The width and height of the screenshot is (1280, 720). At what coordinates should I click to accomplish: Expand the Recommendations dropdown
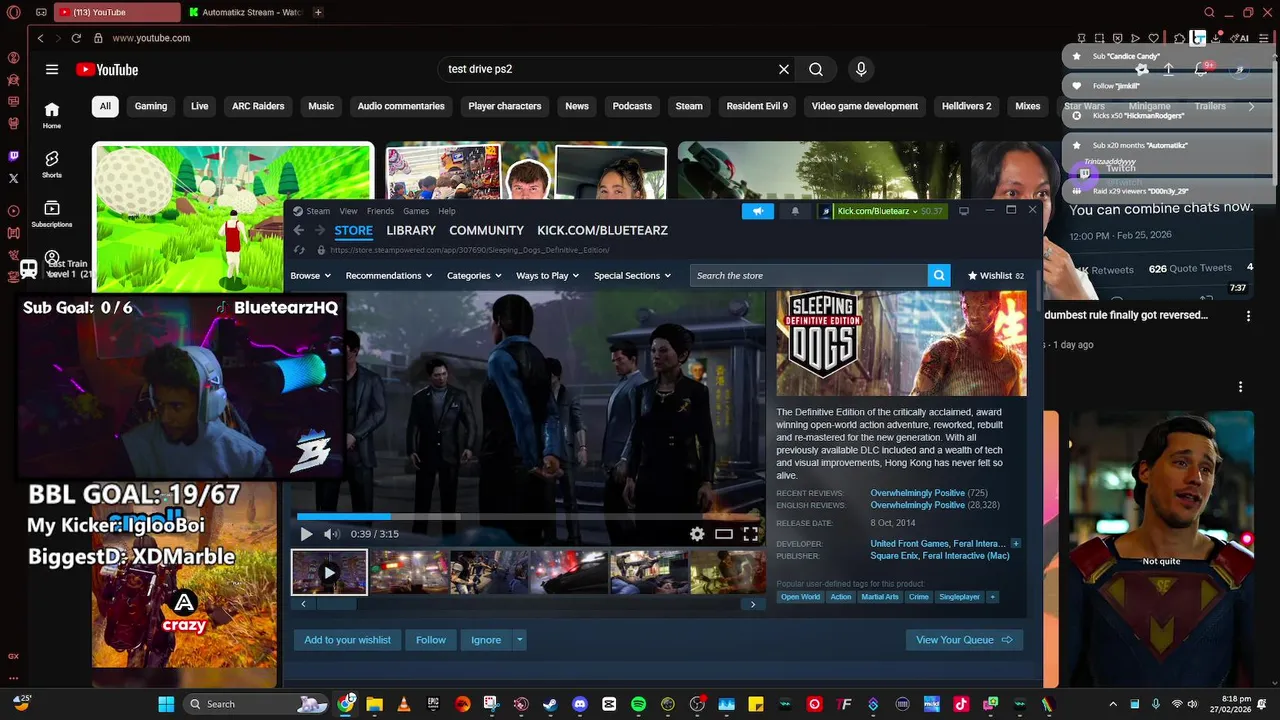389,275
